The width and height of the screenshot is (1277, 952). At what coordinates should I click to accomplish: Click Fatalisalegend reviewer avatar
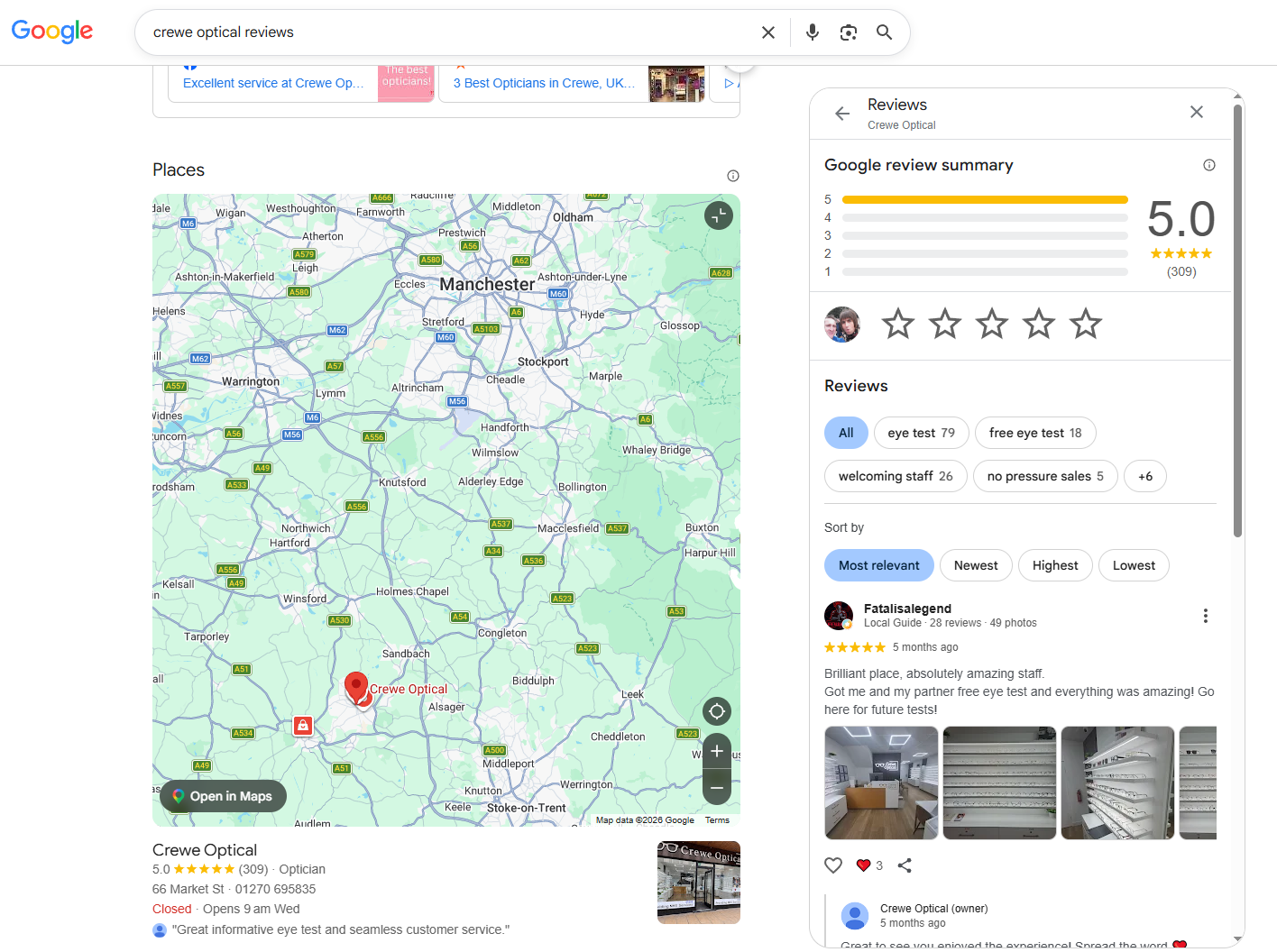point(839,616)
